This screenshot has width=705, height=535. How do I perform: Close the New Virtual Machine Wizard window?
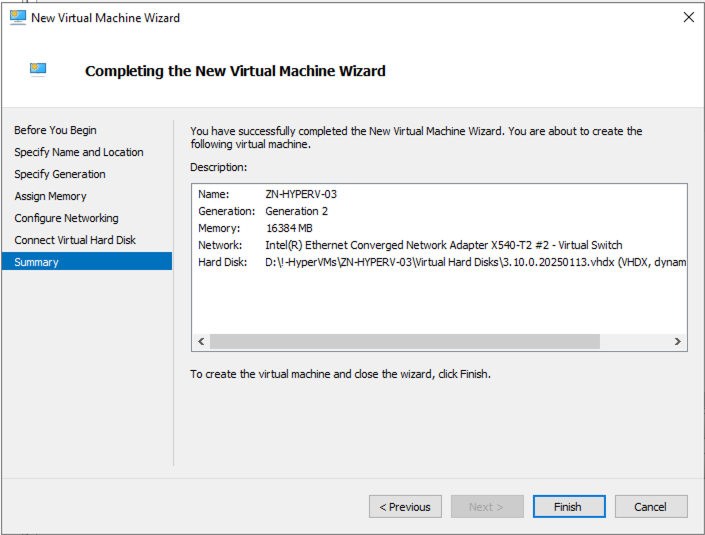[x=688, y=17]
